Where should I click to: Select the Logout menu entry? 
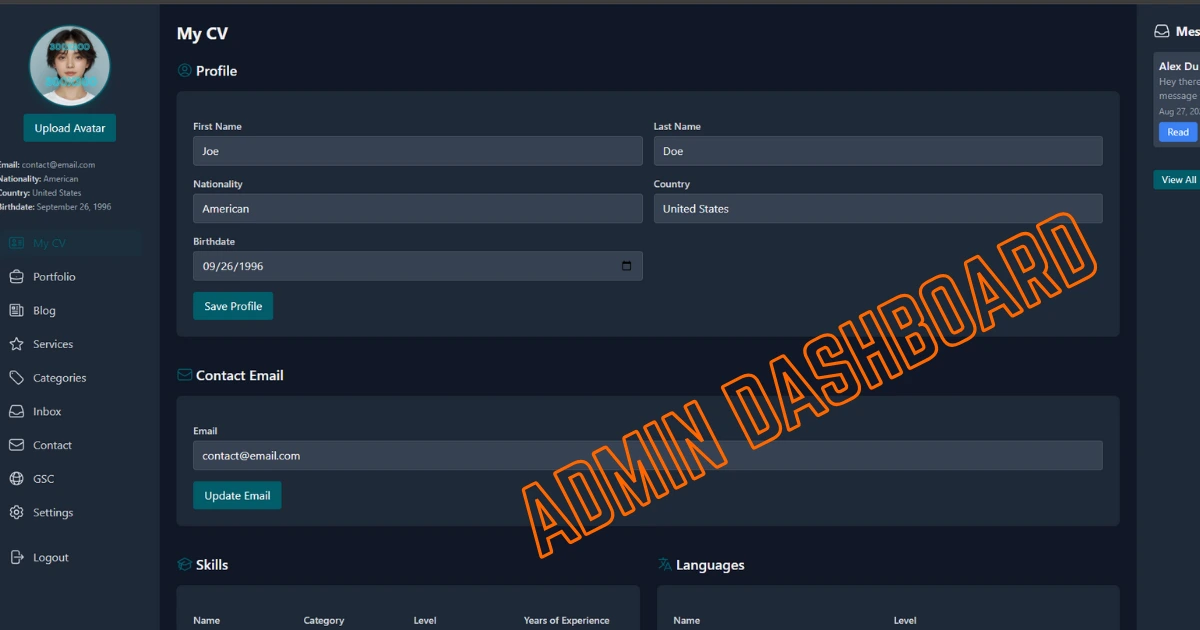tap(50, 558)
